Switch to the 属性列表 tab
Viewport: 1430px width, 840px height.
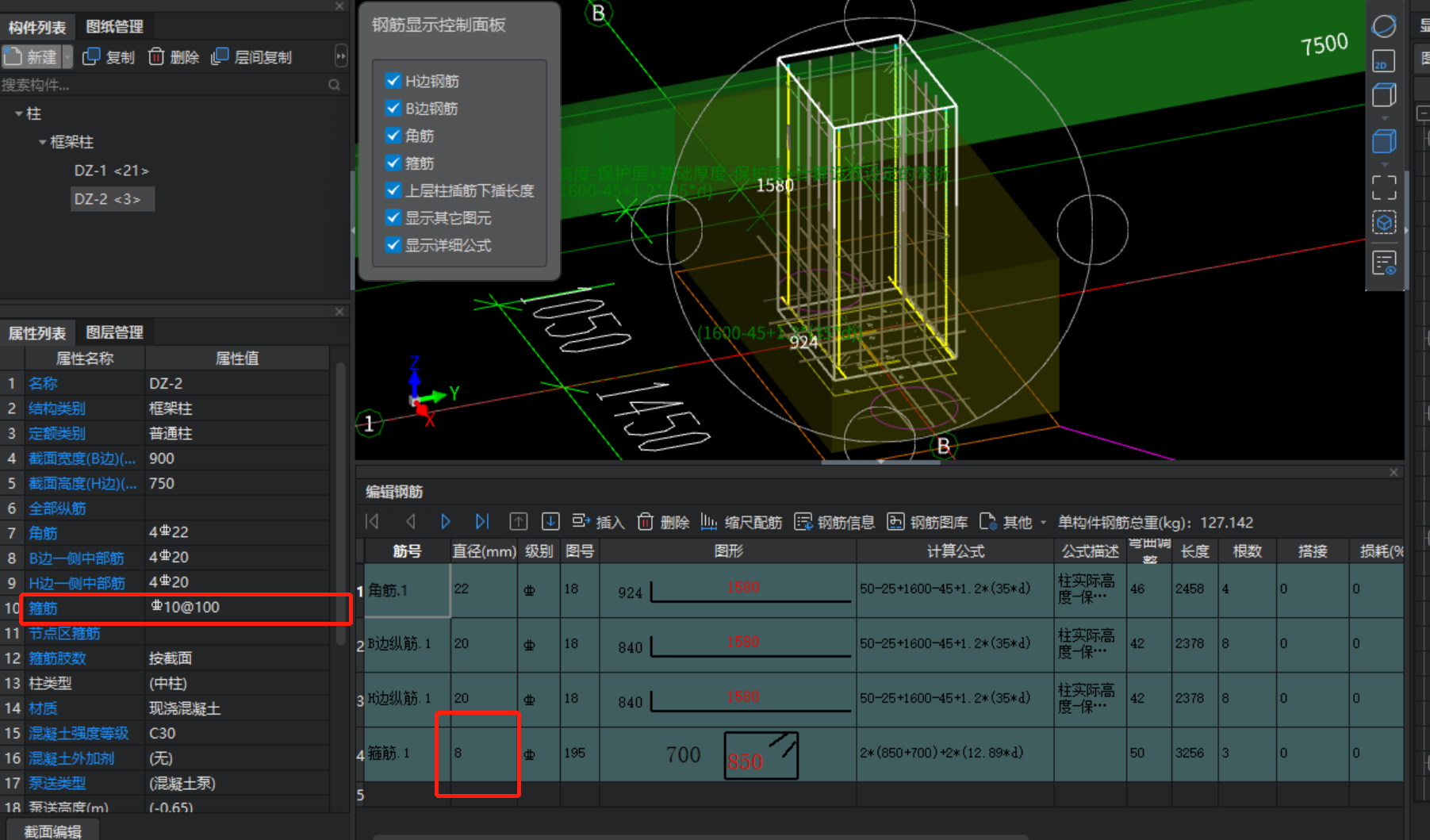point(37,333)
